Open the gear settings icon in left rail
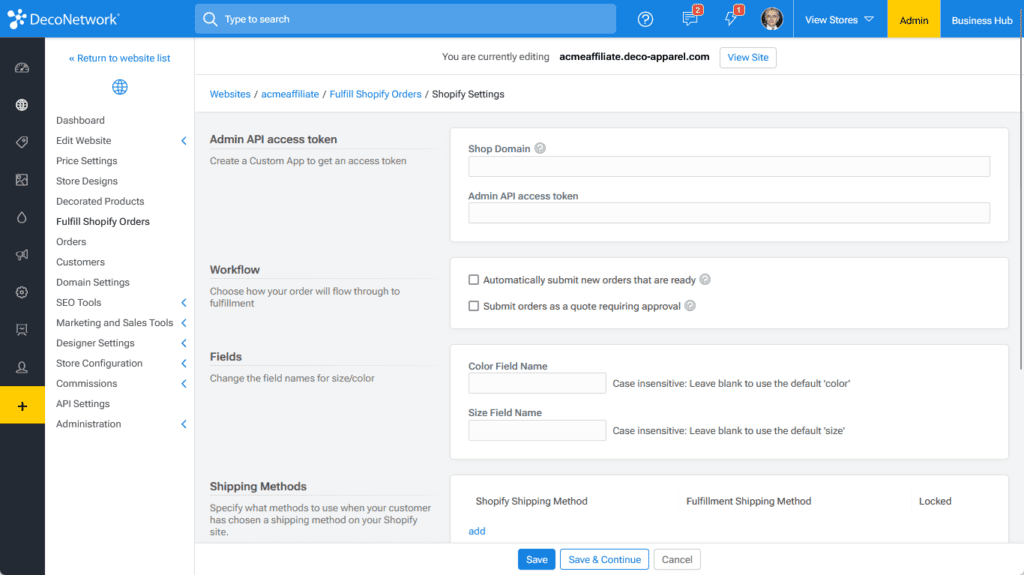Viewport: 1024px width, 575px height. tap(22, 292)
